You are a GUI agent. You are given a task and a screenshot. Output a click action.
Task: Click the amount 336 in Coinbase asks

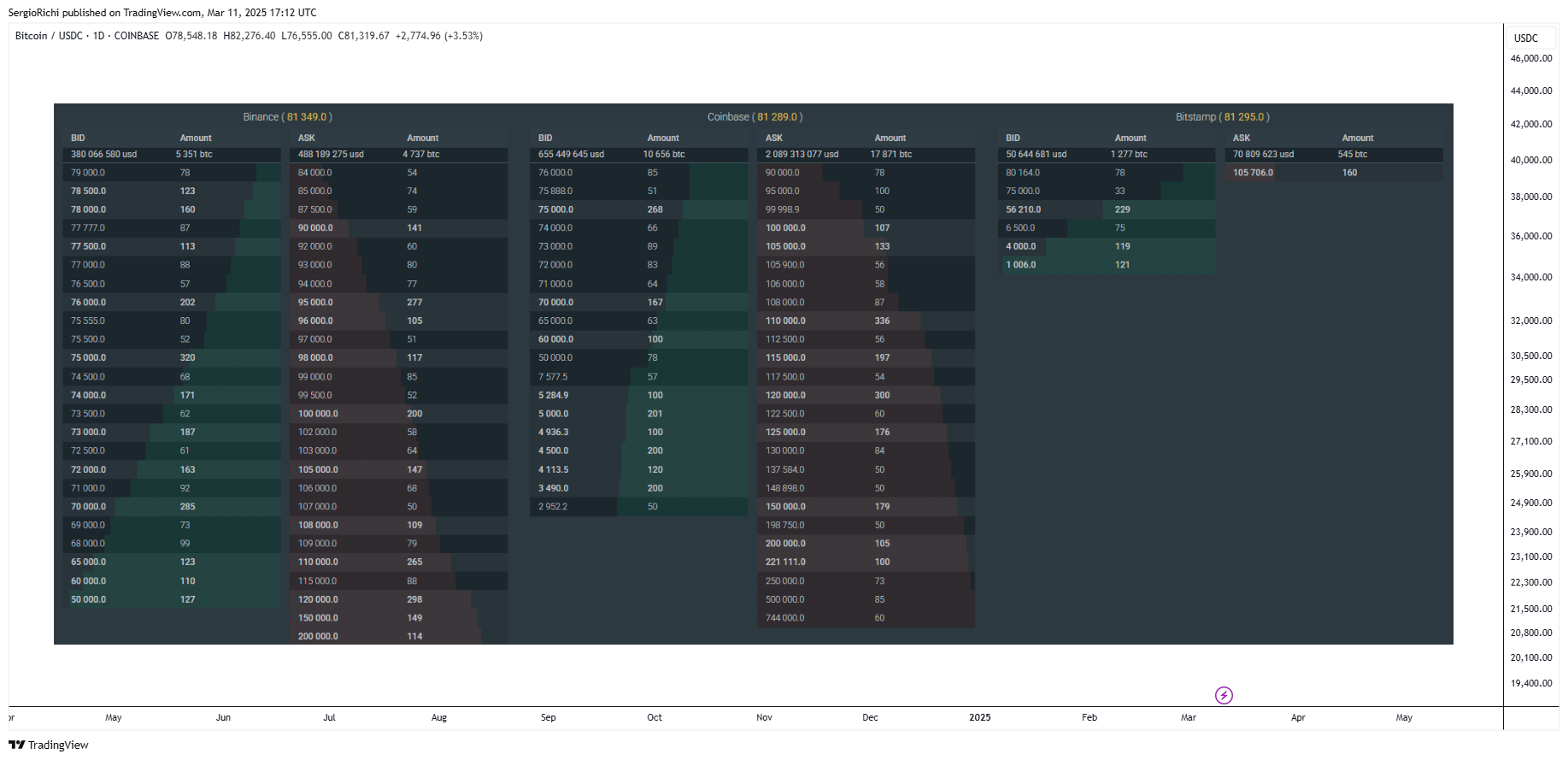click(882, 321)
